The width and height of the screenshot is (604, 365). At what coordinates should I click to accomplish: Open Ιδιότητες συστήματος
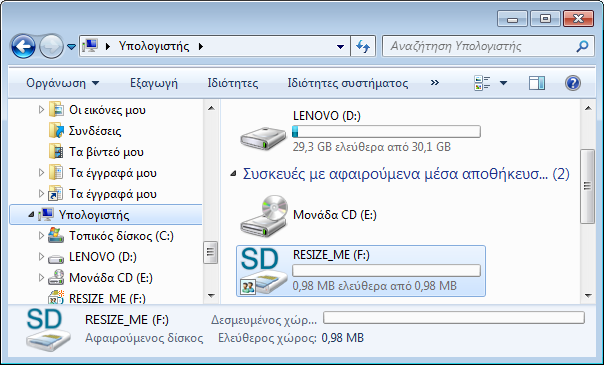pyautogui.click(x=348, y=83)
